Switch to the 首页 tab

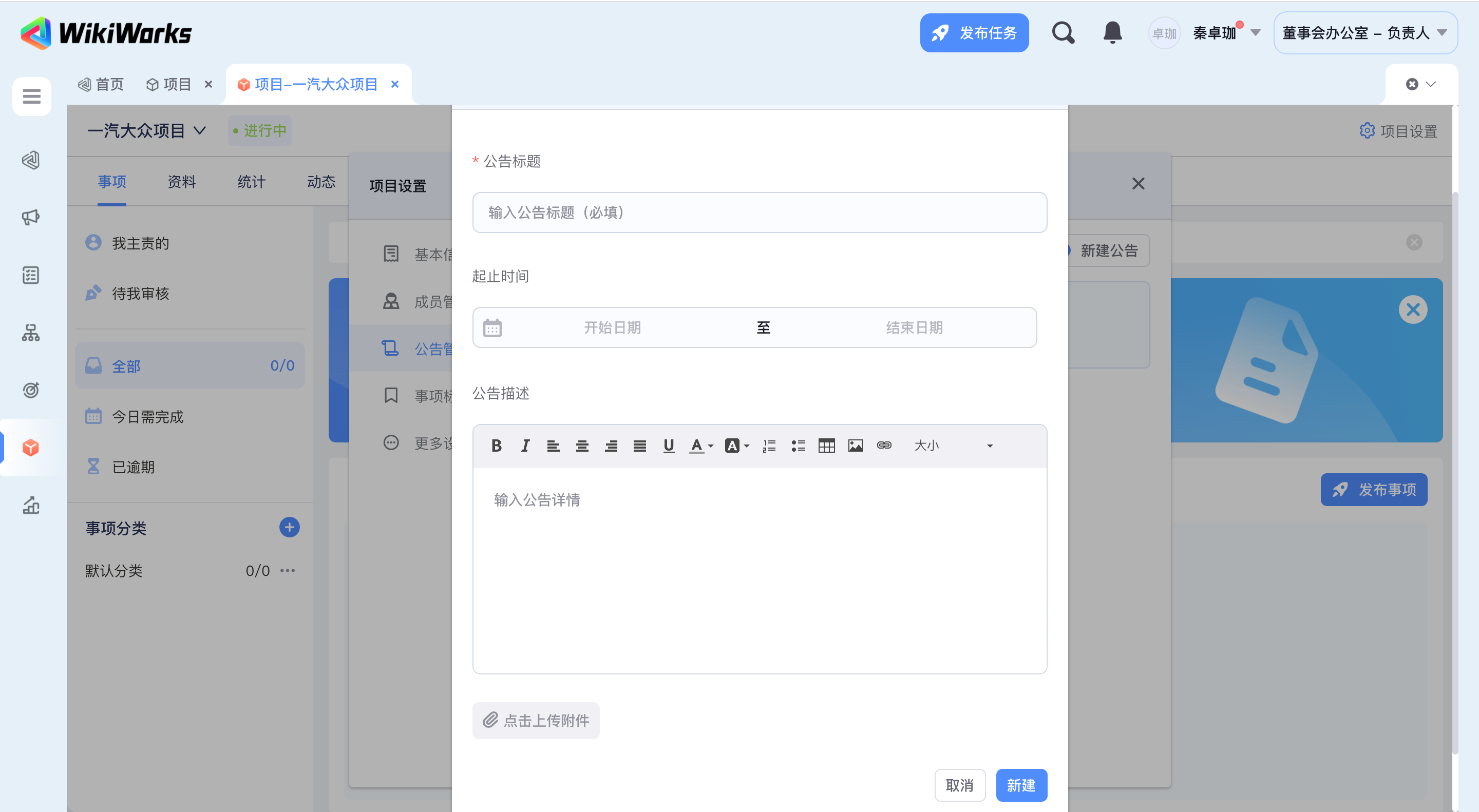pos(102,84)
